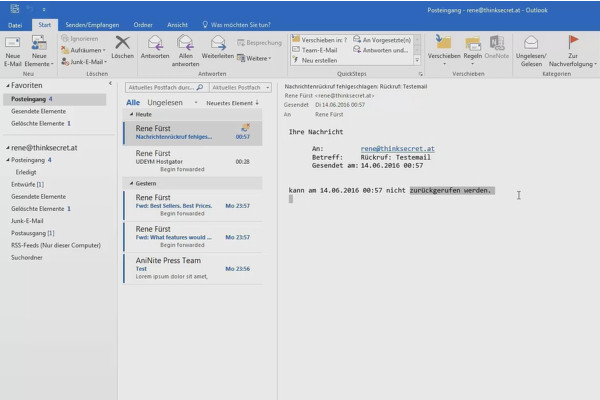Open the Neue Elemente menu
The height and width of the screenshot is (400, 600).
[39, 51]
